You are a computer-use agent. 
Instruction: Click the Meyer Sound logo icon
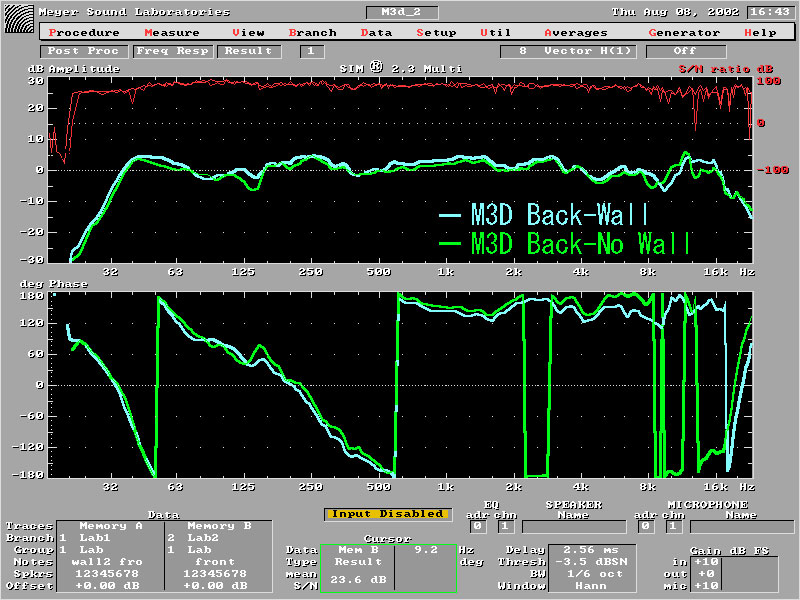coord(19,19)
